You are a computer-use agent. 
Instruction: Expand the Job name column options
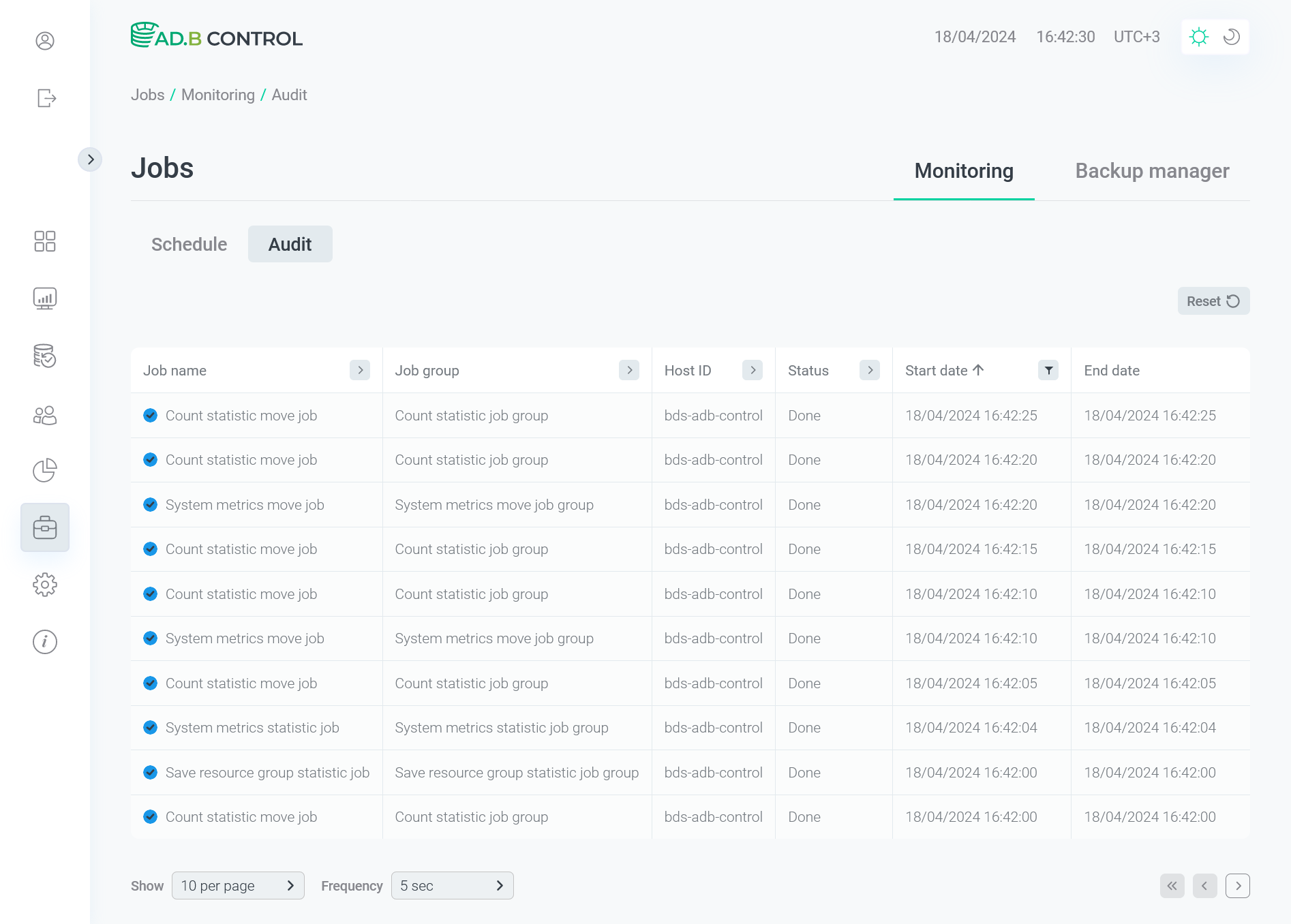[361, 370]
